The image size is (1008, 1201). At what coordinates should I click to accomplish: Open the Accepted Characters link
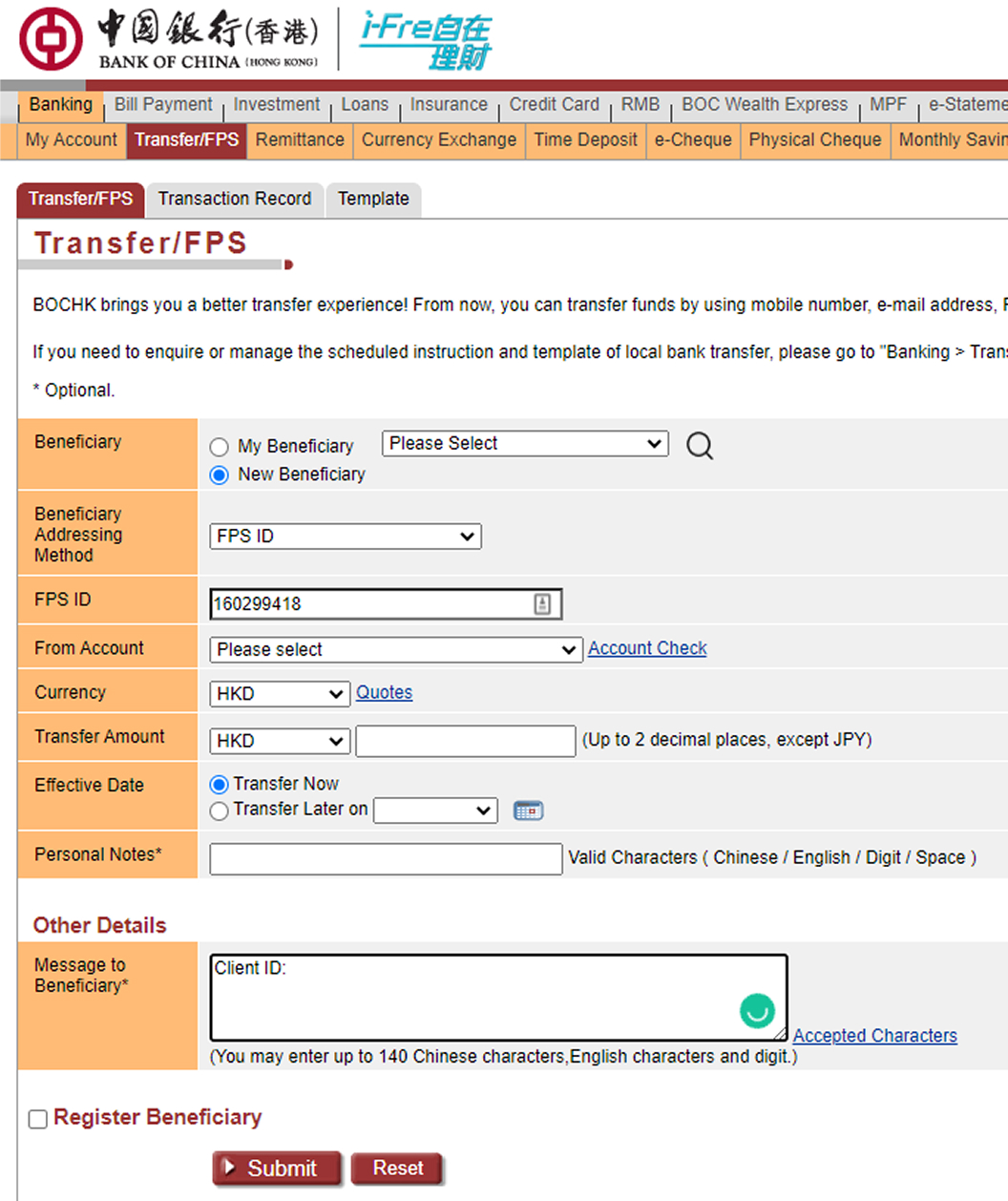[x=874, y=1036]
